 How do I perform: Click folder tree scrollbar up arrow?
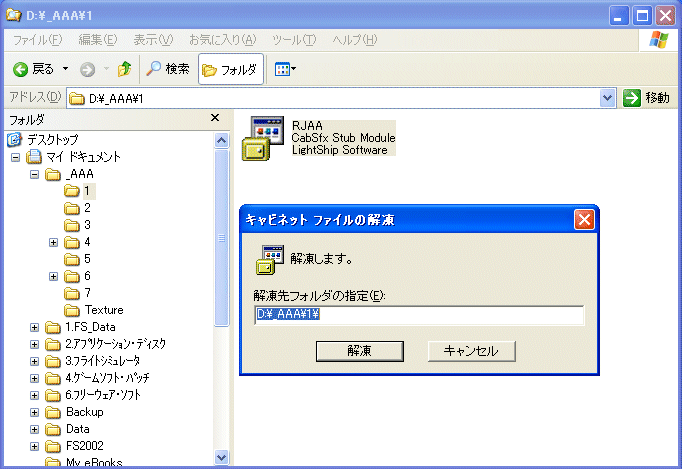coord(221,140)
